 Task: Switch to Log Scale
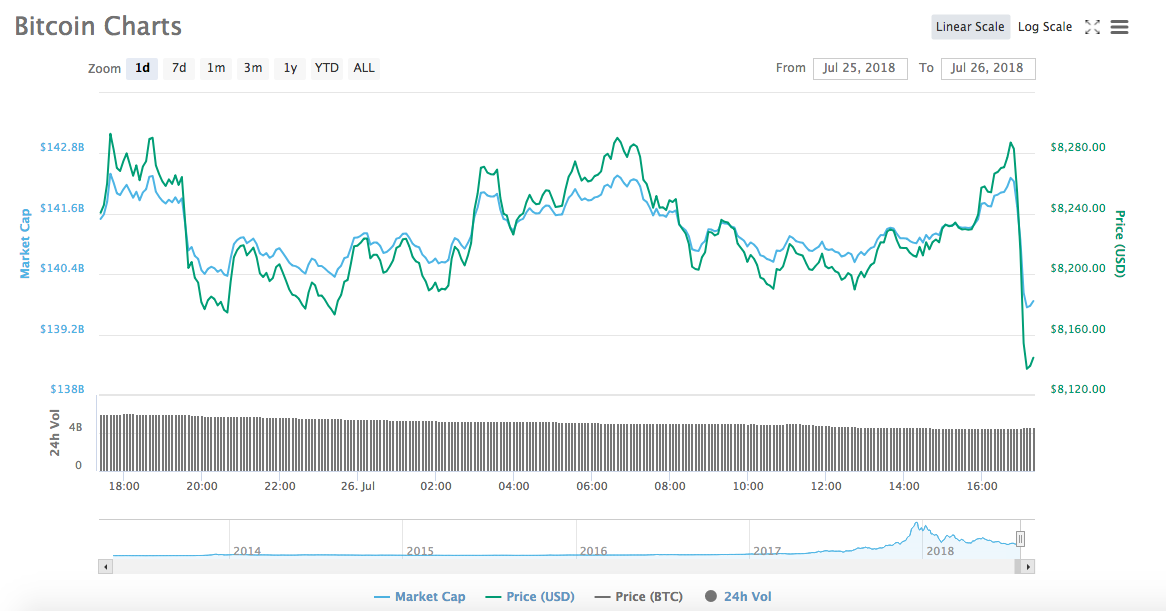pos(1045,27)
